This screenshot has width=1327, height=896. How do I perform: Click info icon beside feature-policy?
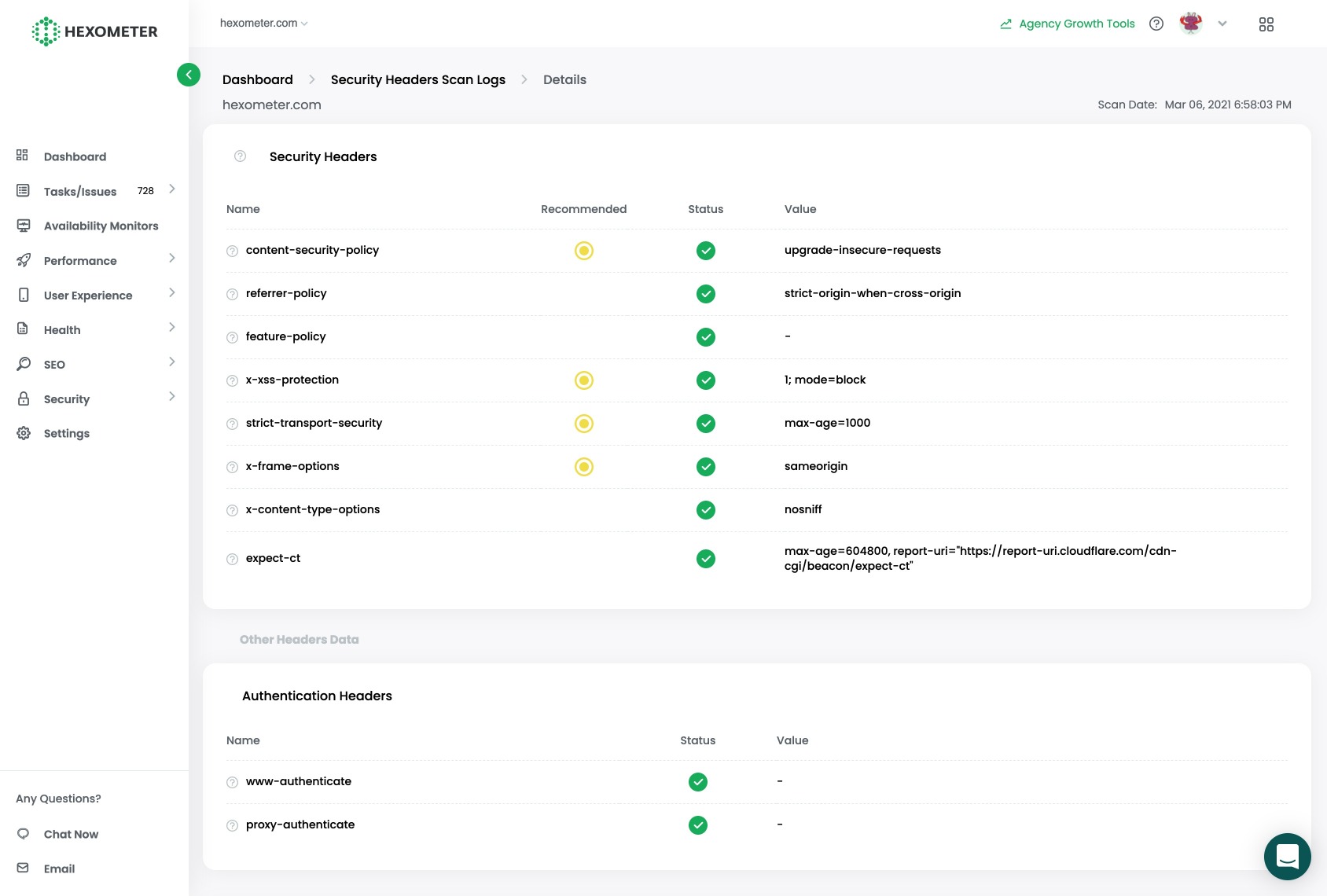click(233, 338)
